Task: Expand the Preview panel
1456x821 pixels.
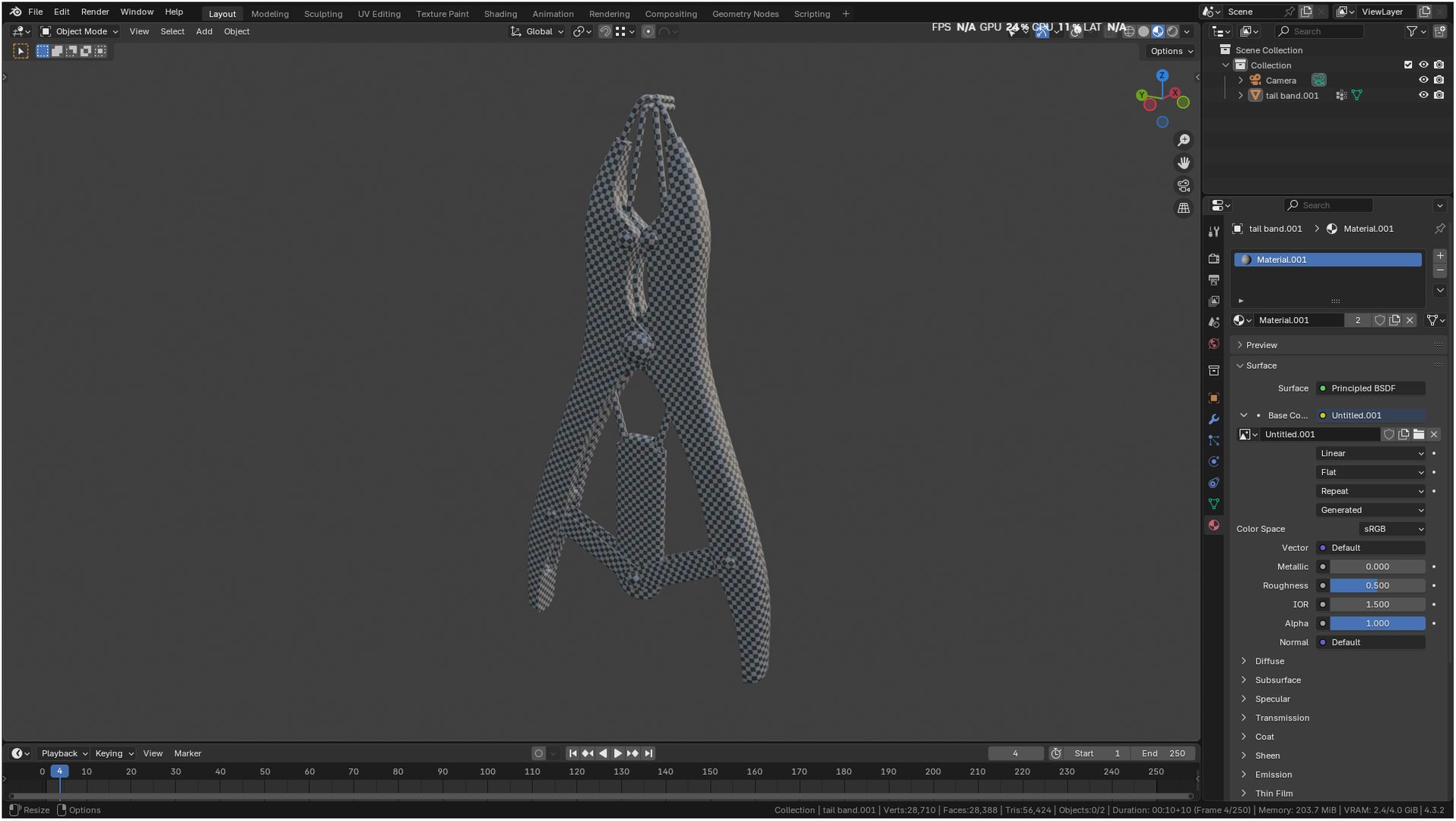Action: 1261,345
